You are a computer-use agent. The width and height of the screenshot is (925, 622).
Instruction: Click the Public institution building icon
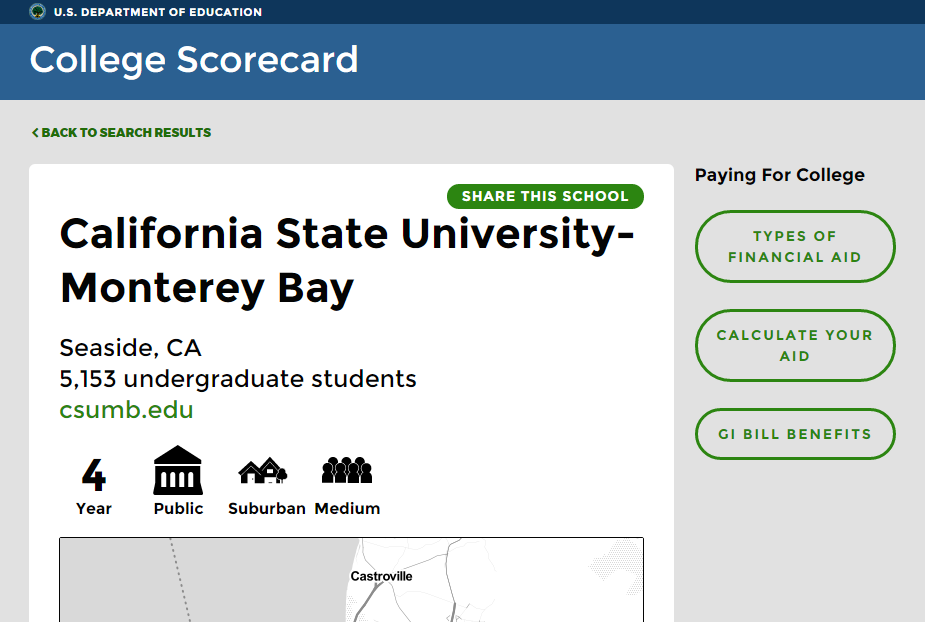click(178, 470)
